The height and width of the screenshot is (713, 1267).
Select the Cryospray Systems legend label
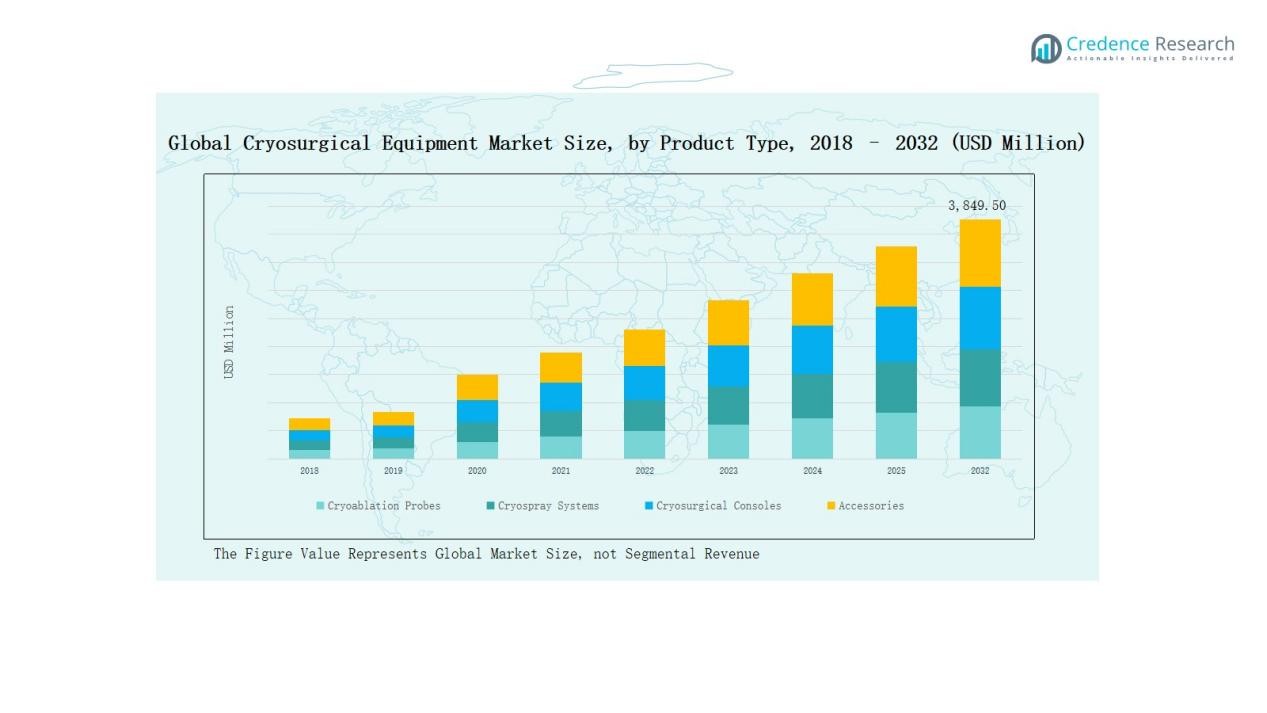[x=548, y=506]
